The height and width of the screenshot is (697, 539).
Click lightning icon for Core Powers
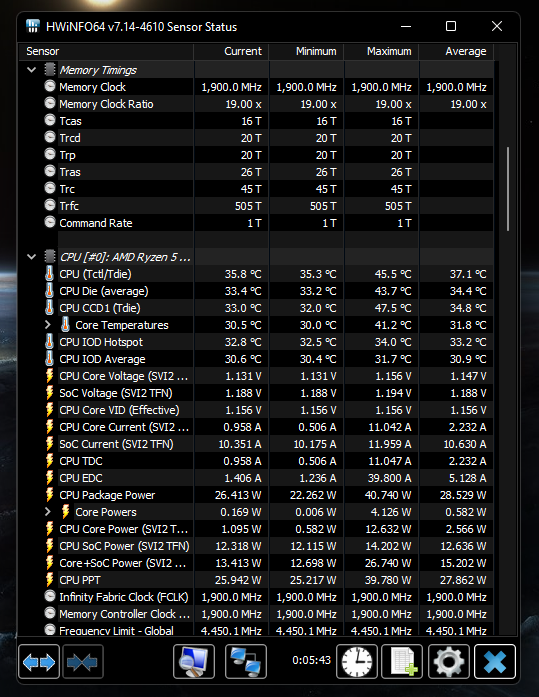(x=65, y=512)
